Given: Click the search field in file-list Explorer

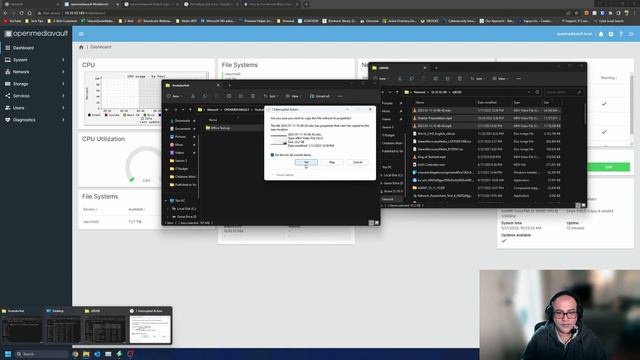Looking at the screenshot, I should [x=563, y=92].
